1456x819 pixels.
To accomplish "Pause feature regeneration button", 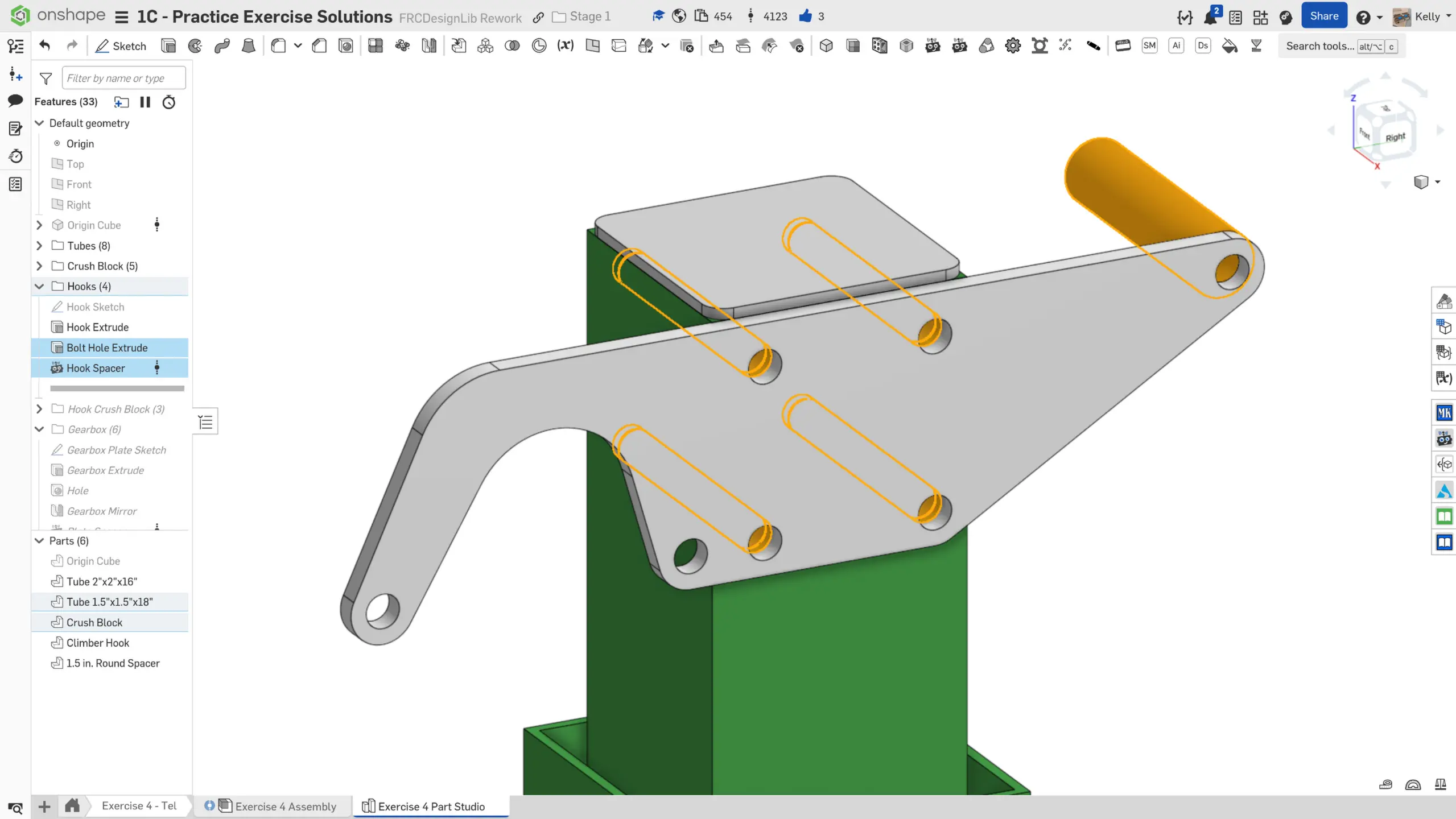I will point(145,102).
